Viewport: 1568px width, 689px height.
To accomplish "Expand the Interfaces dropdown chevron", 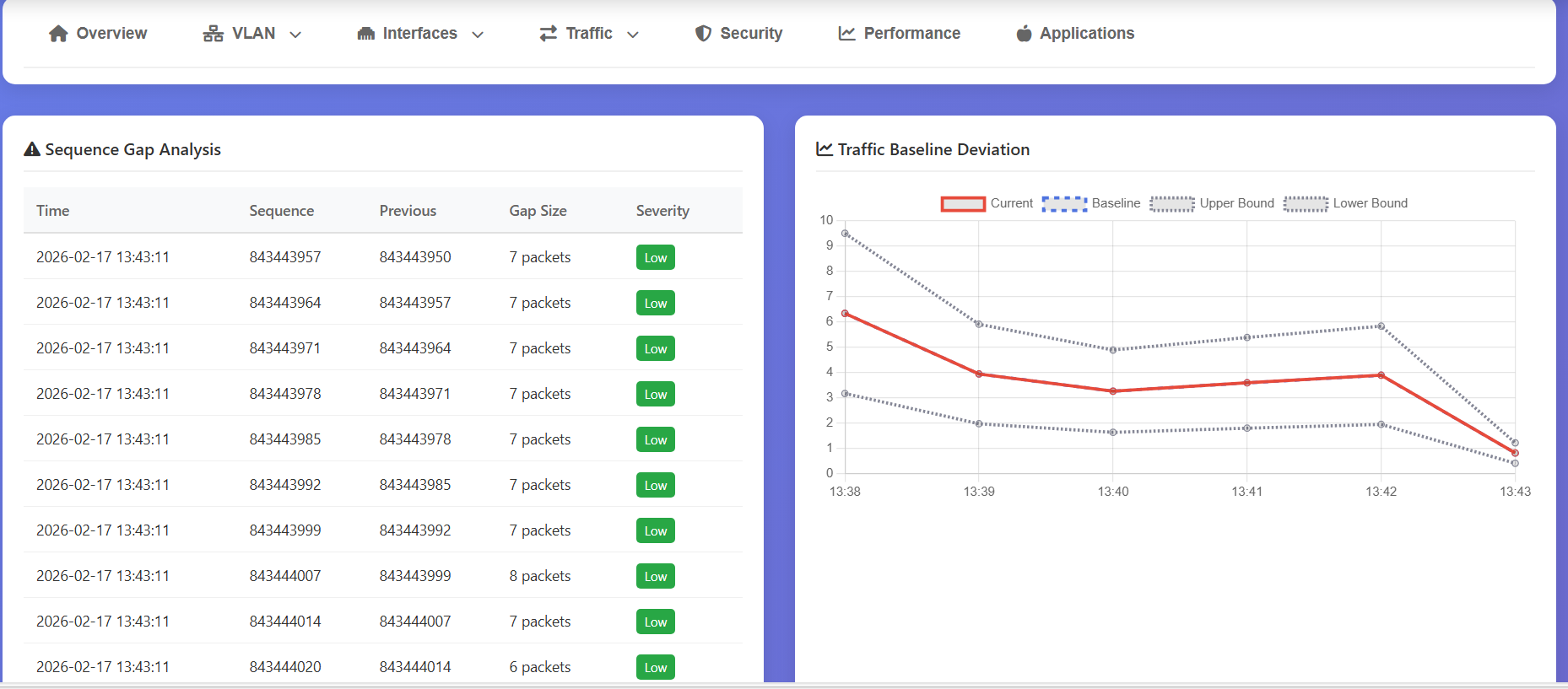I will [x=478, y=35].
